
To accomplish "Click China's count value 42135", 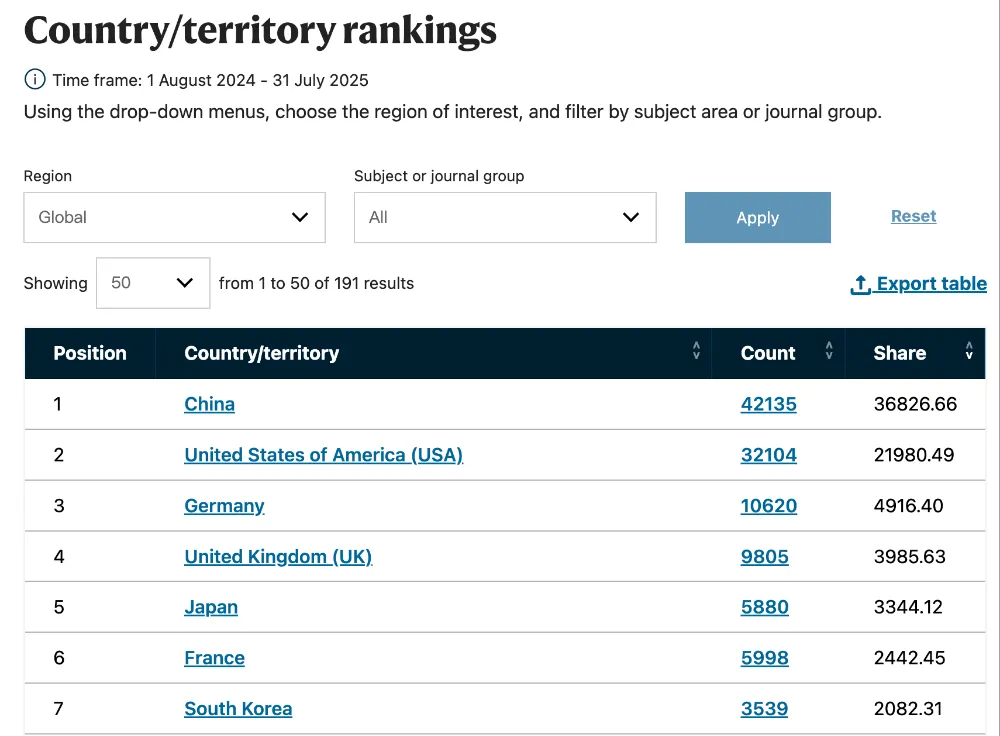I will click(x=768, y=404).
